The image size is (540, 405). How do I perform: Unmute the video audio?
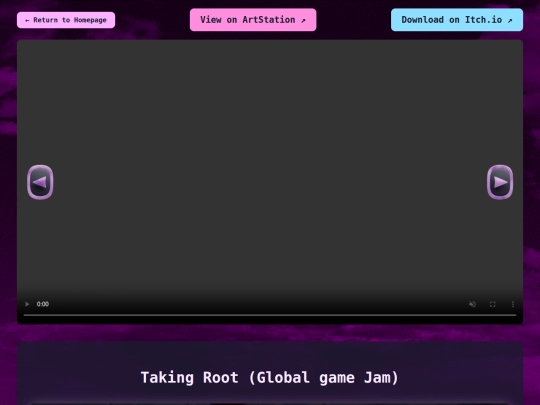[x=472, y=304]
